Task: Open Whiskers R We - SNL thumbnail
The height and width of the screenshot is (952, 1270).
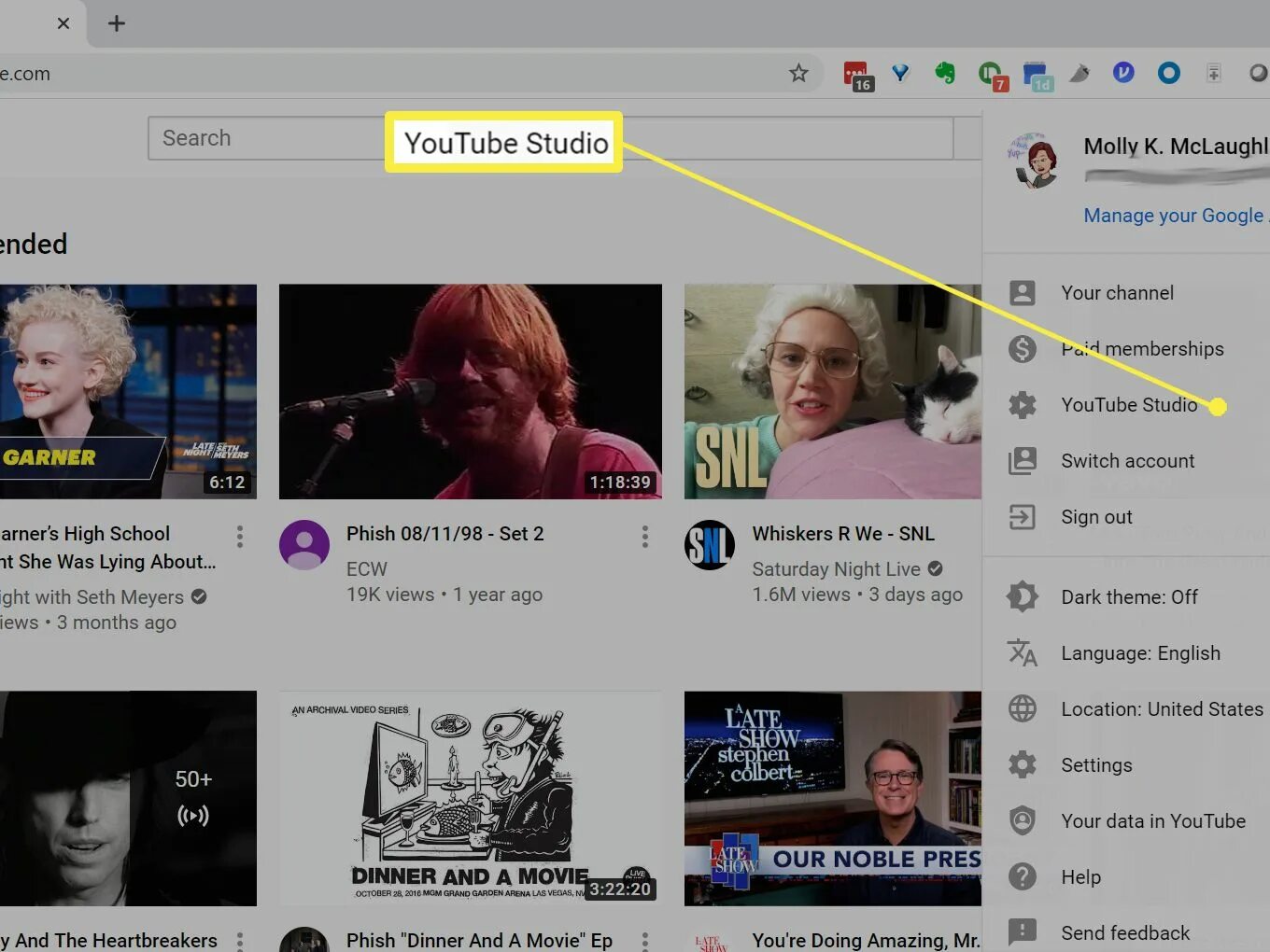Action: pos(833,391)
